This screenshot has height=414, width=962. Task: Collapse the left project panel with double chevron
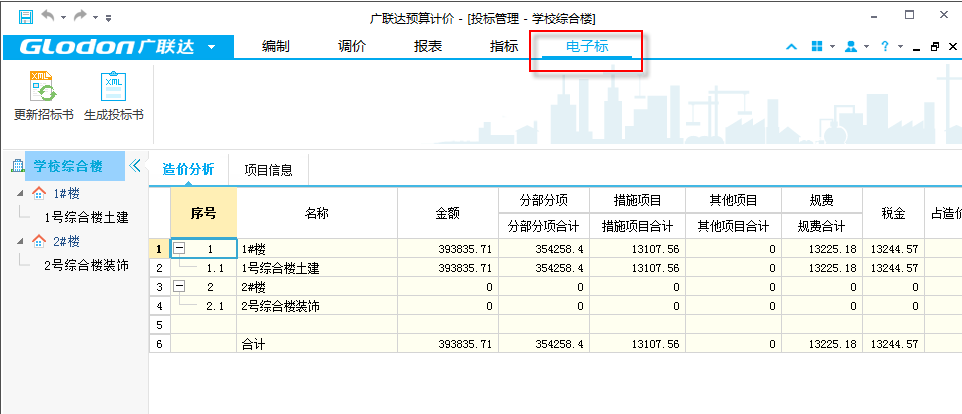coord(136,167)
